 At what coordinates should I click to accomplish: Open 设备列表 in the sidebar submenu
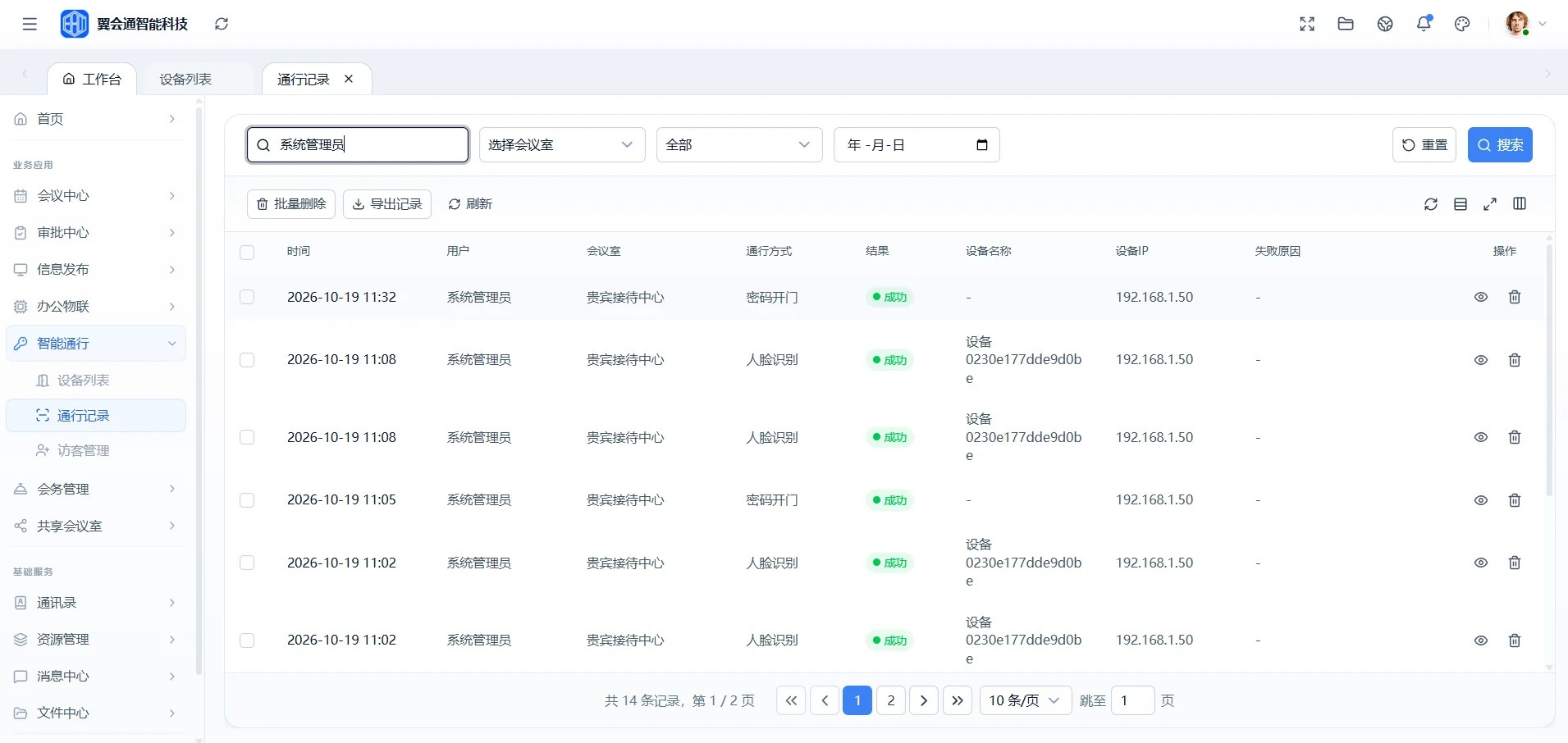pyautogui.click(x=96, y=381)
